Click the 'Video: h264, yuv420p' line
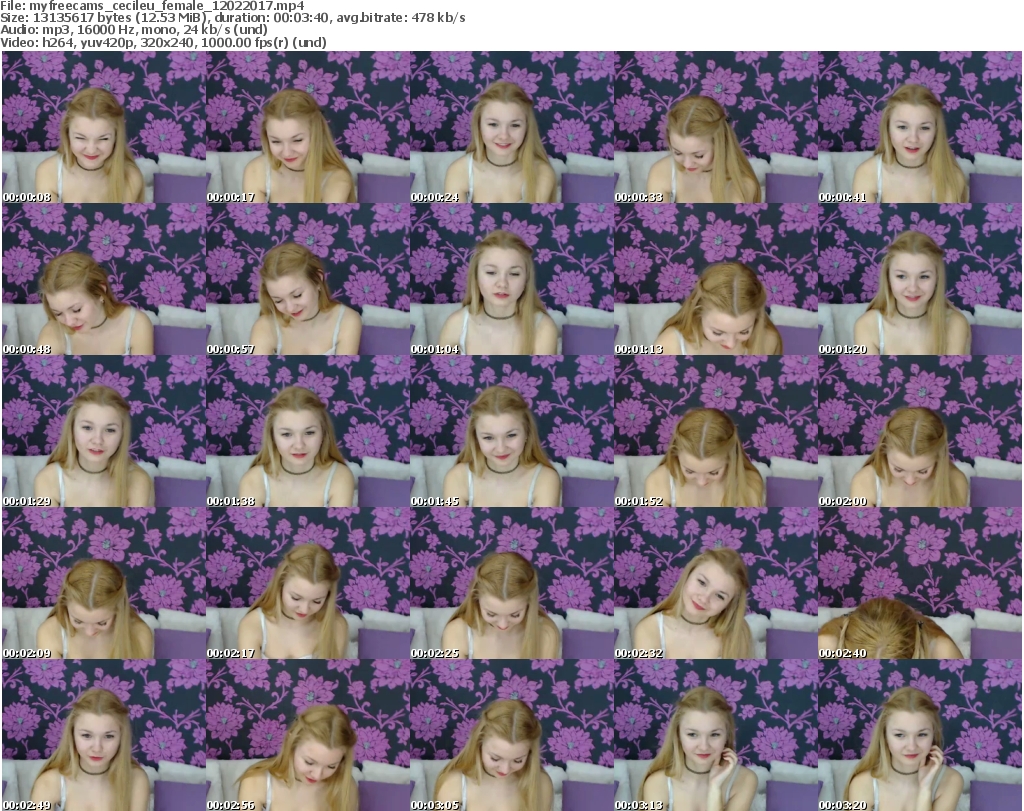Screen dimensions: 1024x811 (163, 42)
